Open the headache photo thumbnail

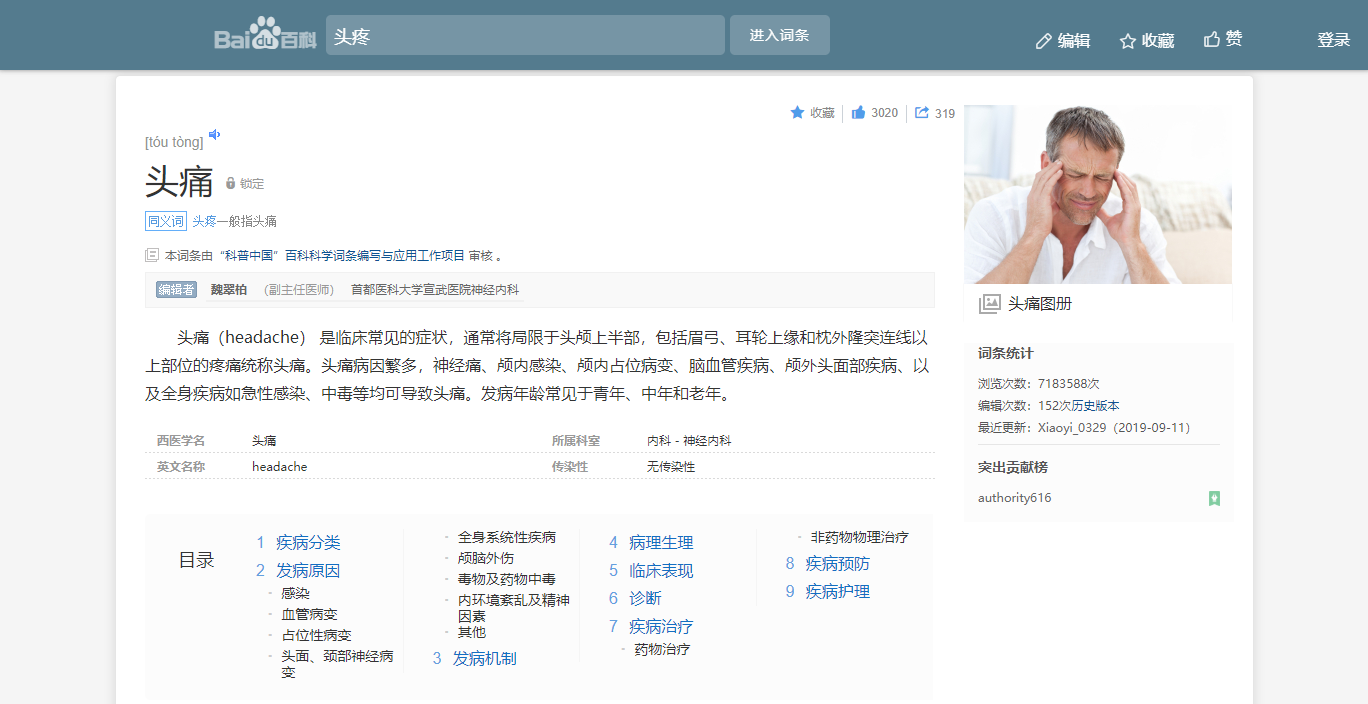coord(1098,194)
